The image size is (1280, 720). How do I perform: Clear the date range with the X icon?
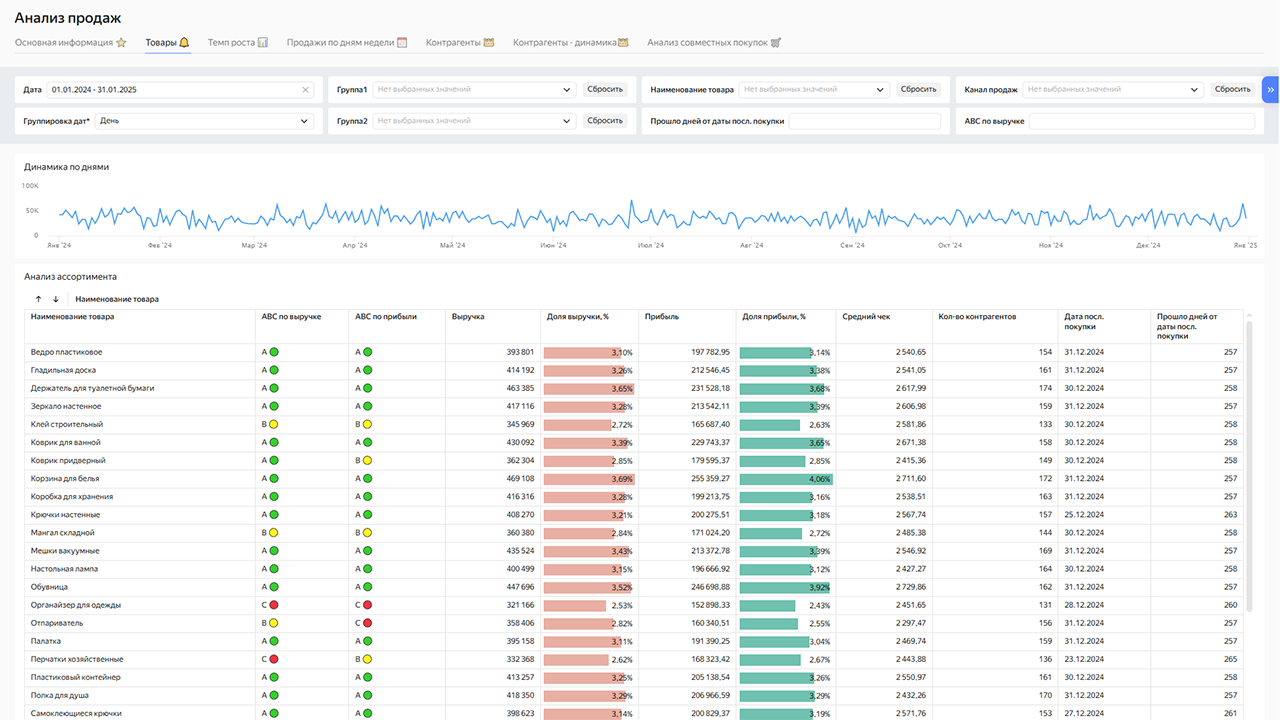[x=306, y=90]
